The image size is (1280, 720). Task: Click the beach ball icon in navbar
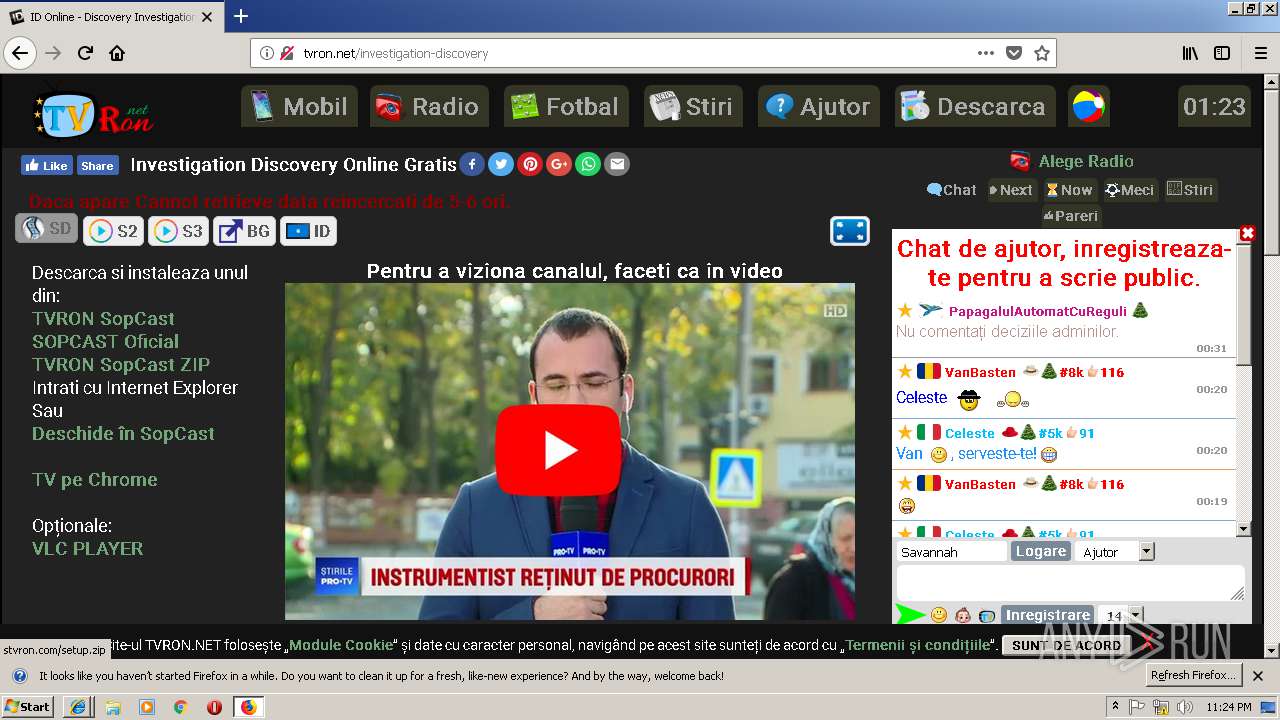click(1089, 106)
